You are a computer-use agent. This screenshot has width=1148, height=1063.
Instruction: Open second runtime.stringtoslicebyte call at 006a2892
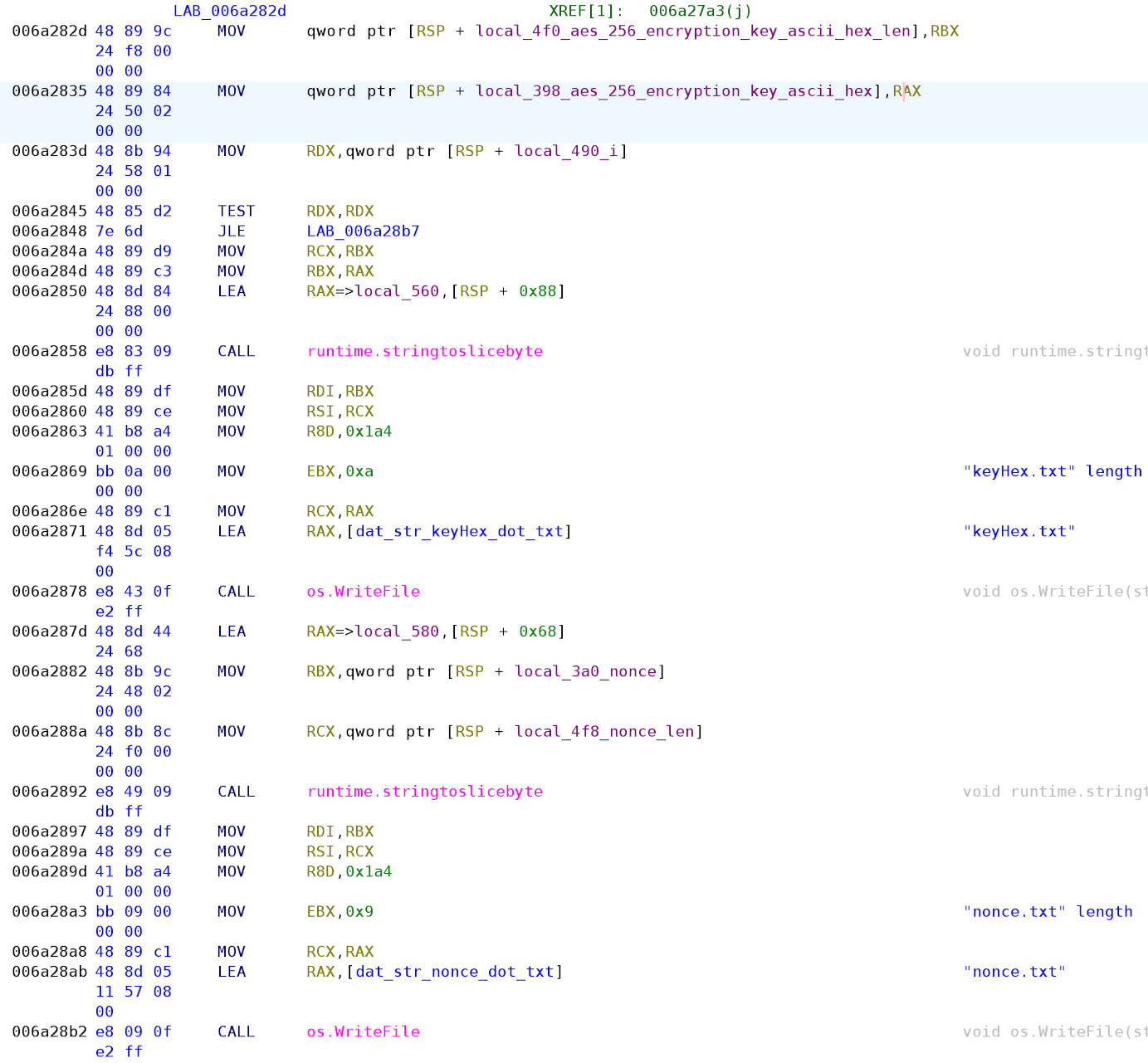tap(425, 792)
